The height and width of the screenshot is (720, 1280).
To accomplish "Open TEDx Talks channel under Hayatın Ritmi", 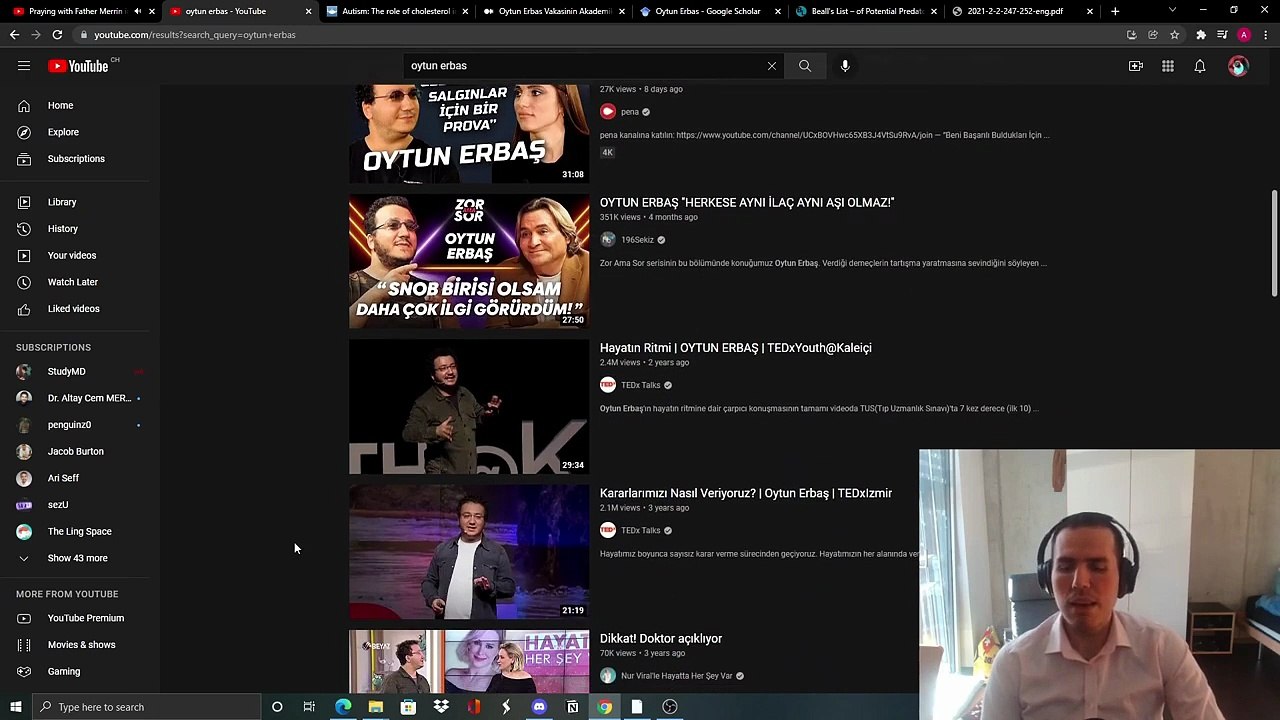I will point(640,385).
